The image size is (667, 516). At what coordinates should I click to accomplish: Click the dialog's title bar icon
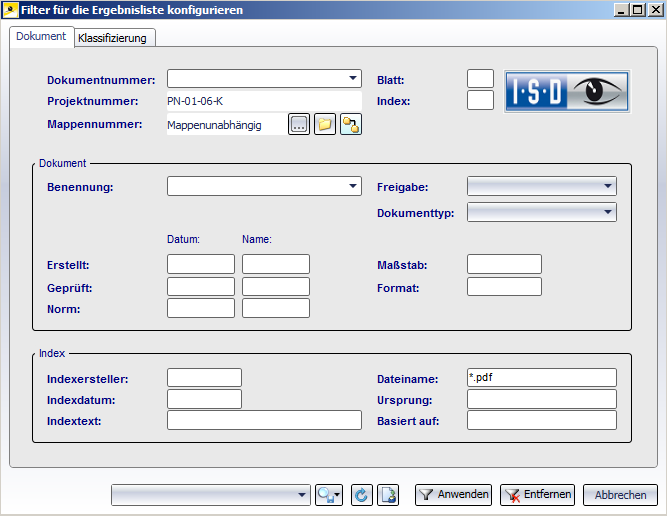[10, 10]
